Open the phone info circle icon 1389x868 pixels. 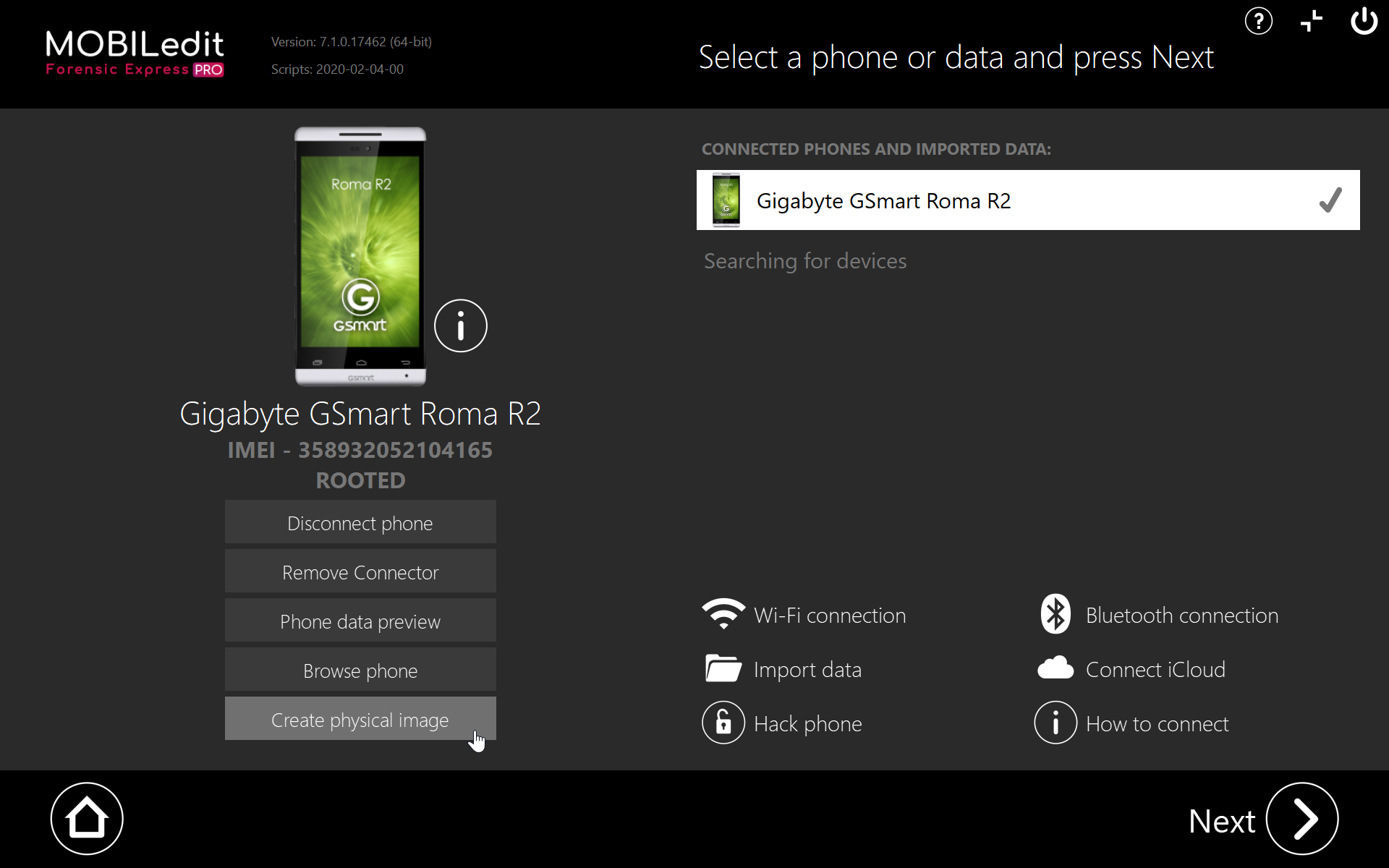pos(461,326)
